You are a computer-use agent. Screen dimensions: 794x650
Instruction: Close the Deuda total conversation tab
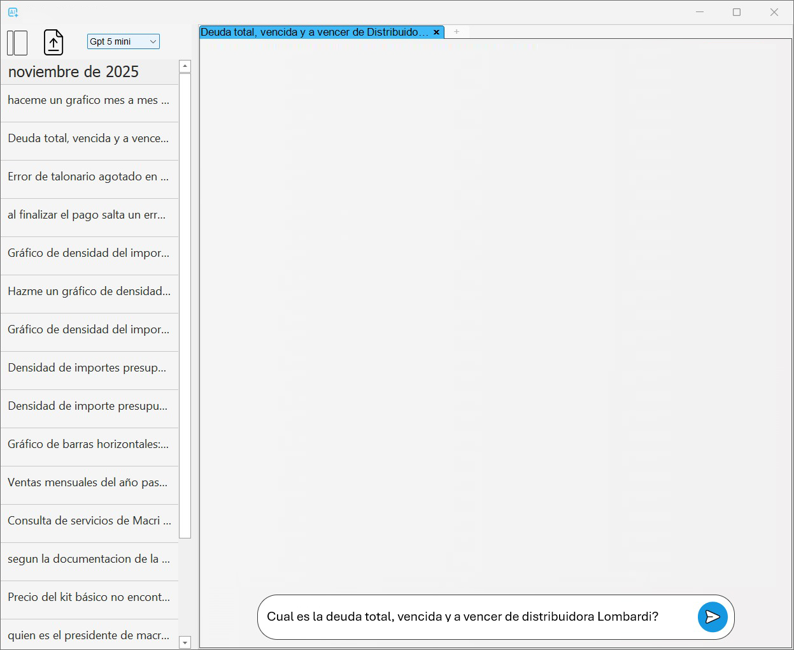click(x=436, y=32)
